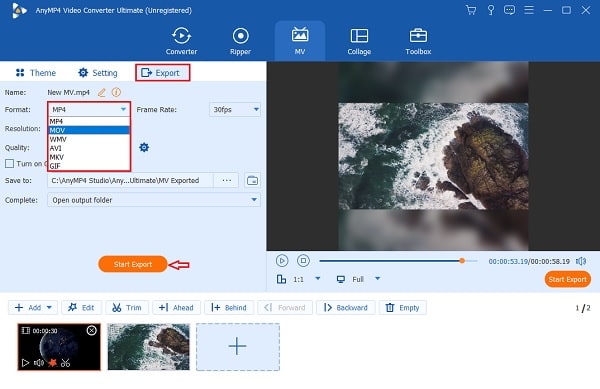Click the first clip's audio icon

click(39, 363)
